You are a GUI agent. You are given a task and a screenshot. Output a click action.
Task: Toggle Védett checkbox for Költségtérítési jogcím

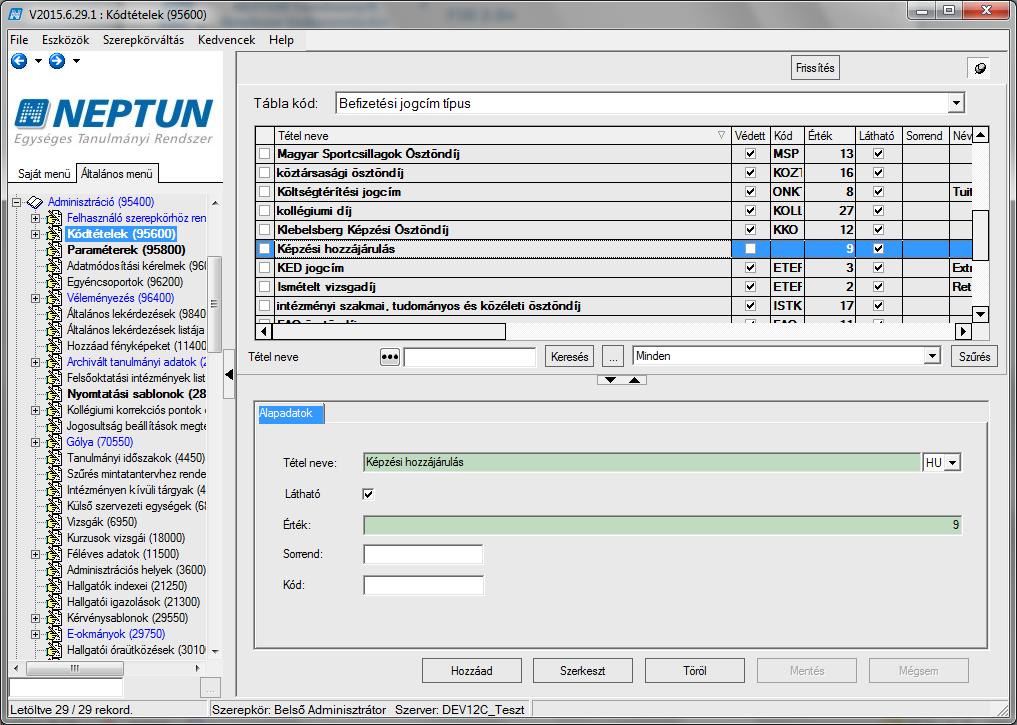click(750, 192)
